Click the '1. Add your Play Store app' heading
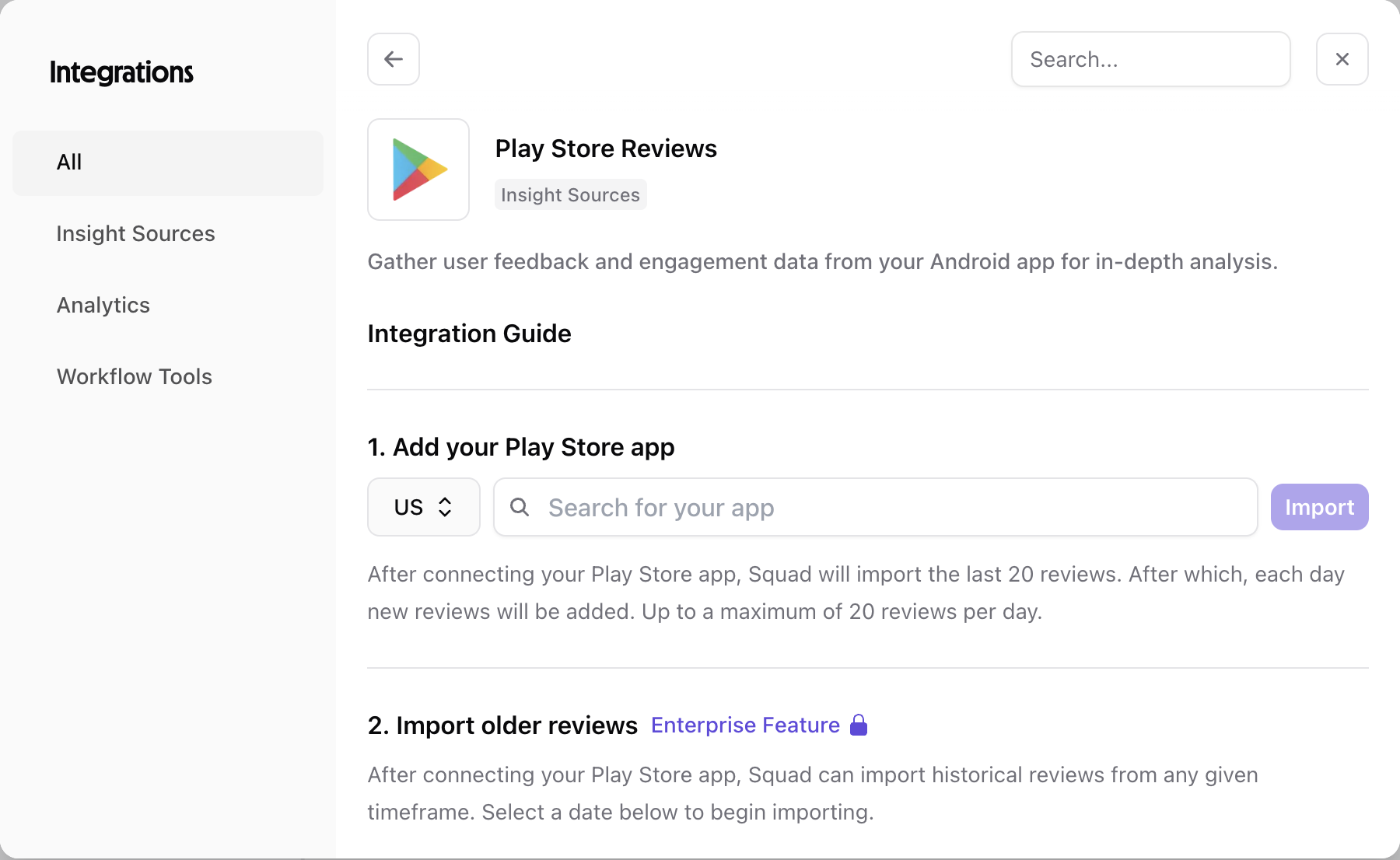 coord(521,447)
